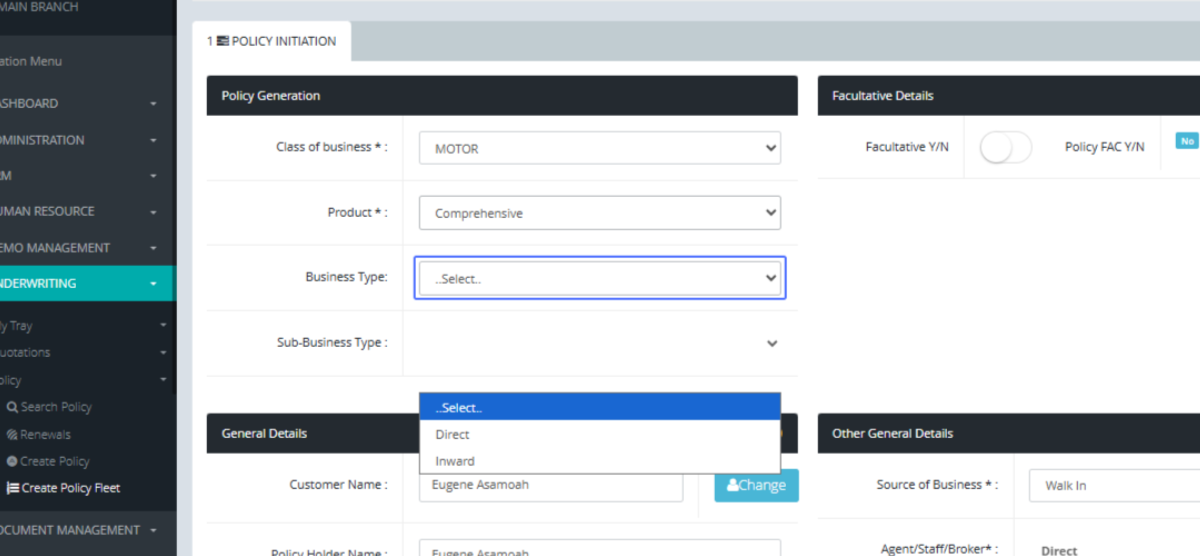
Task: Expand the Document Management menu
Action: tap(80, 530)
